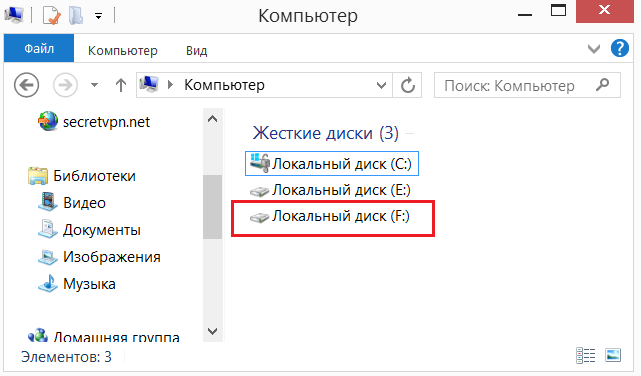
Task: Close the Компьютер window
Action: point(604,11)
